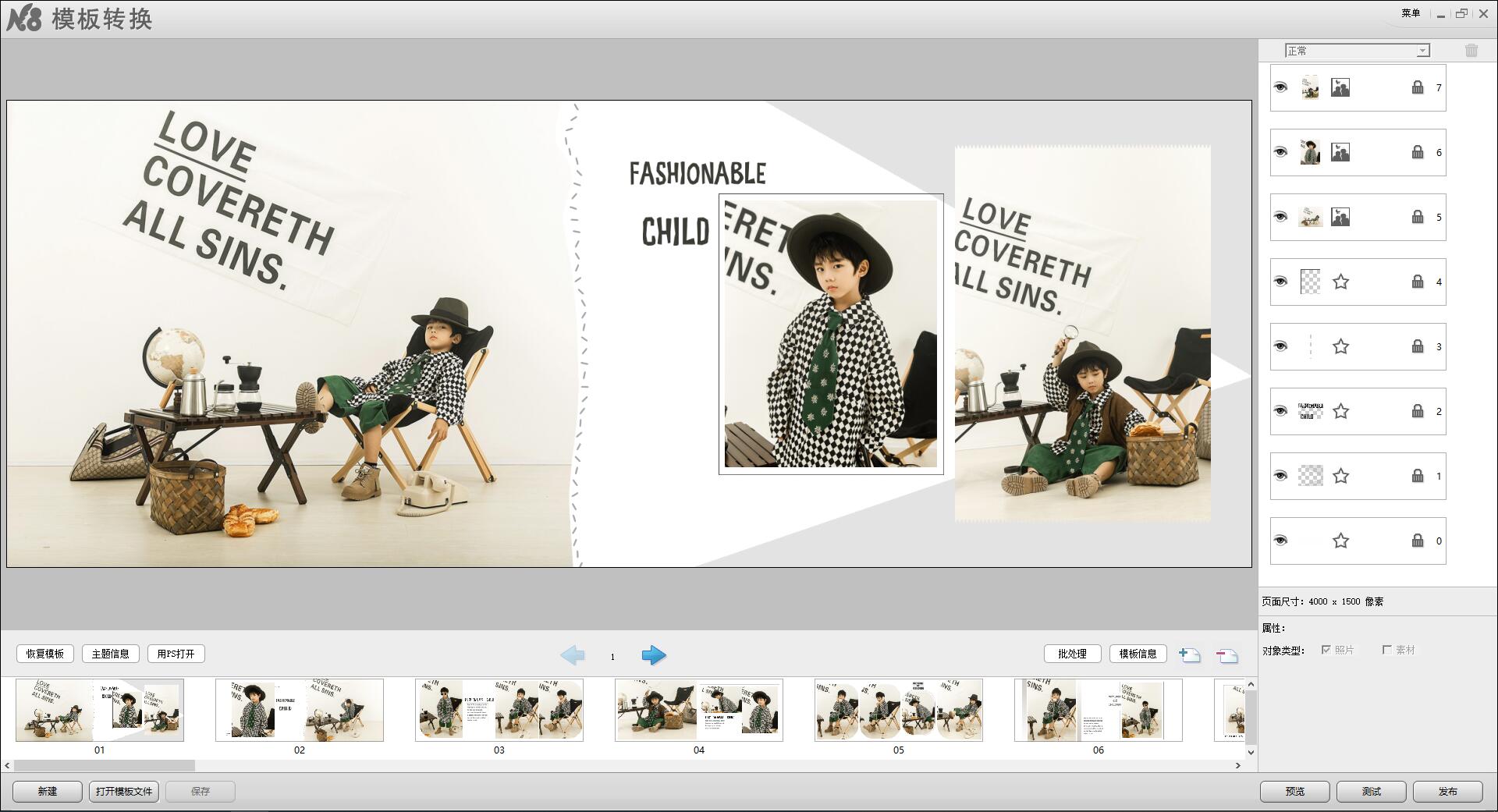Click star icon on layer 4
Screen dimensions: 1498x812
click(1340, 282)
